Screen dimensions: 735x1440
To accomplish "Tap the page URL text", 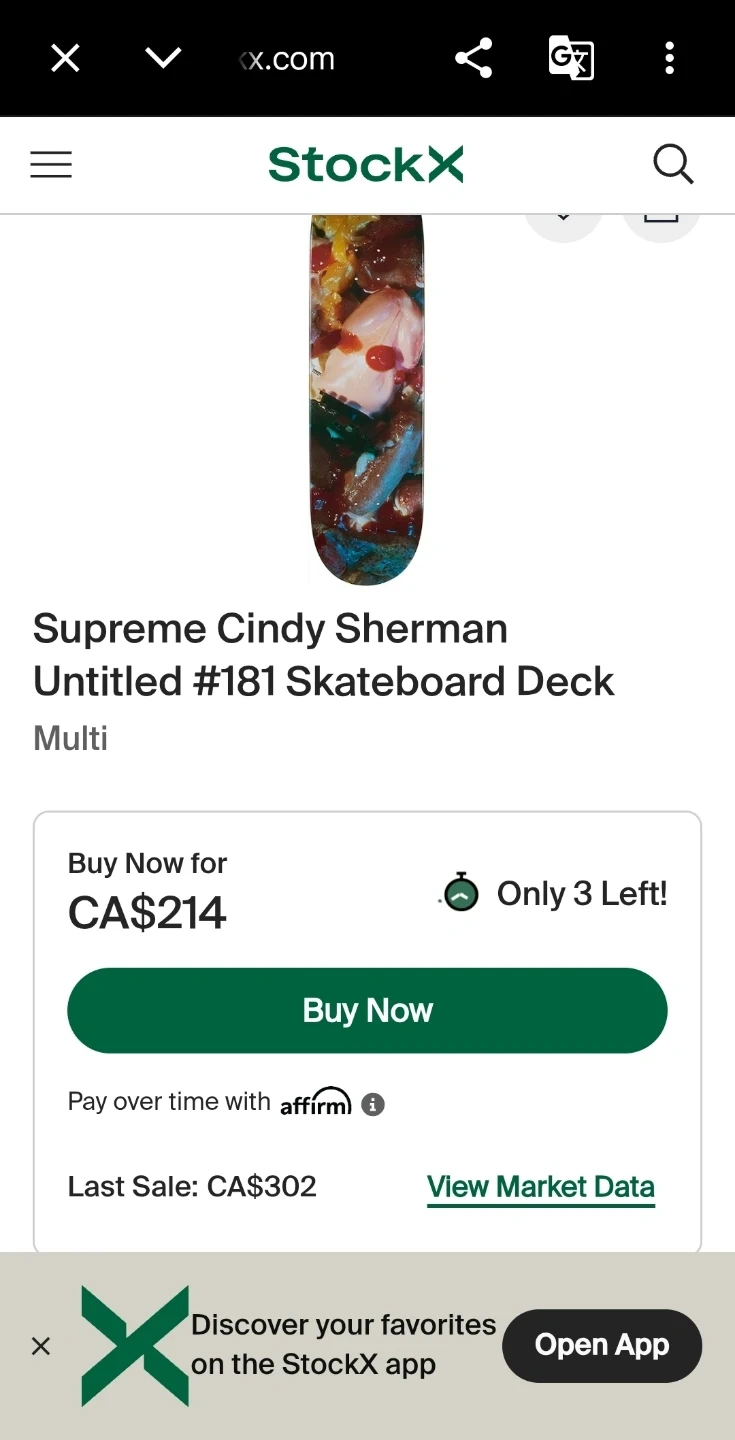I will tap(288, 59).
